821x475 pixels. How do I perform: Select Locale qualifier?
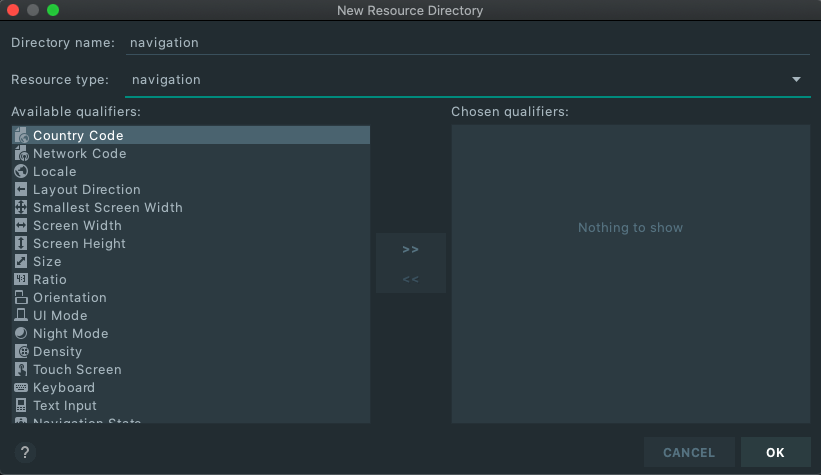tap(191, 171)
